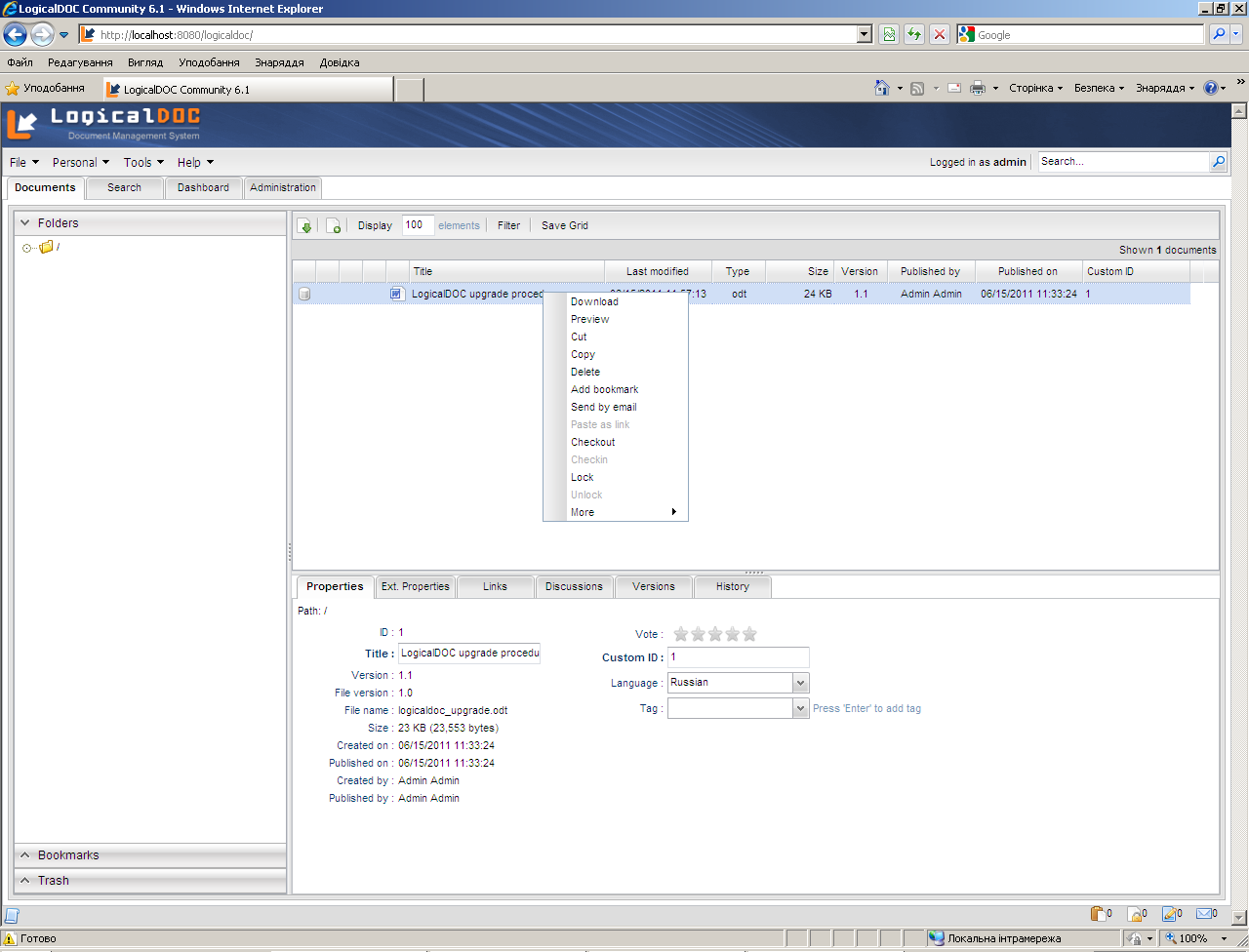Click the Print icon in IE toolbar

coord(978,88)
